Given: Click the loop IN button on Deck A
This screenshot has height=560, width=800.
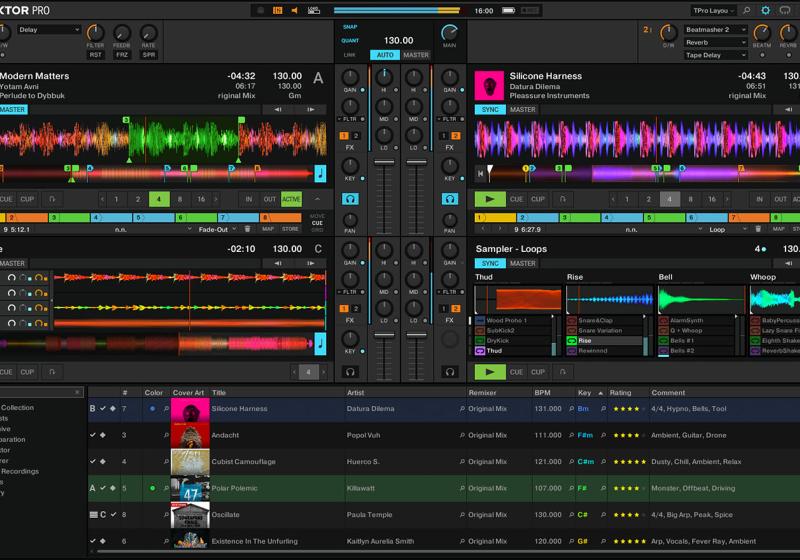Looking at the screenshot, I should point(248,199).
